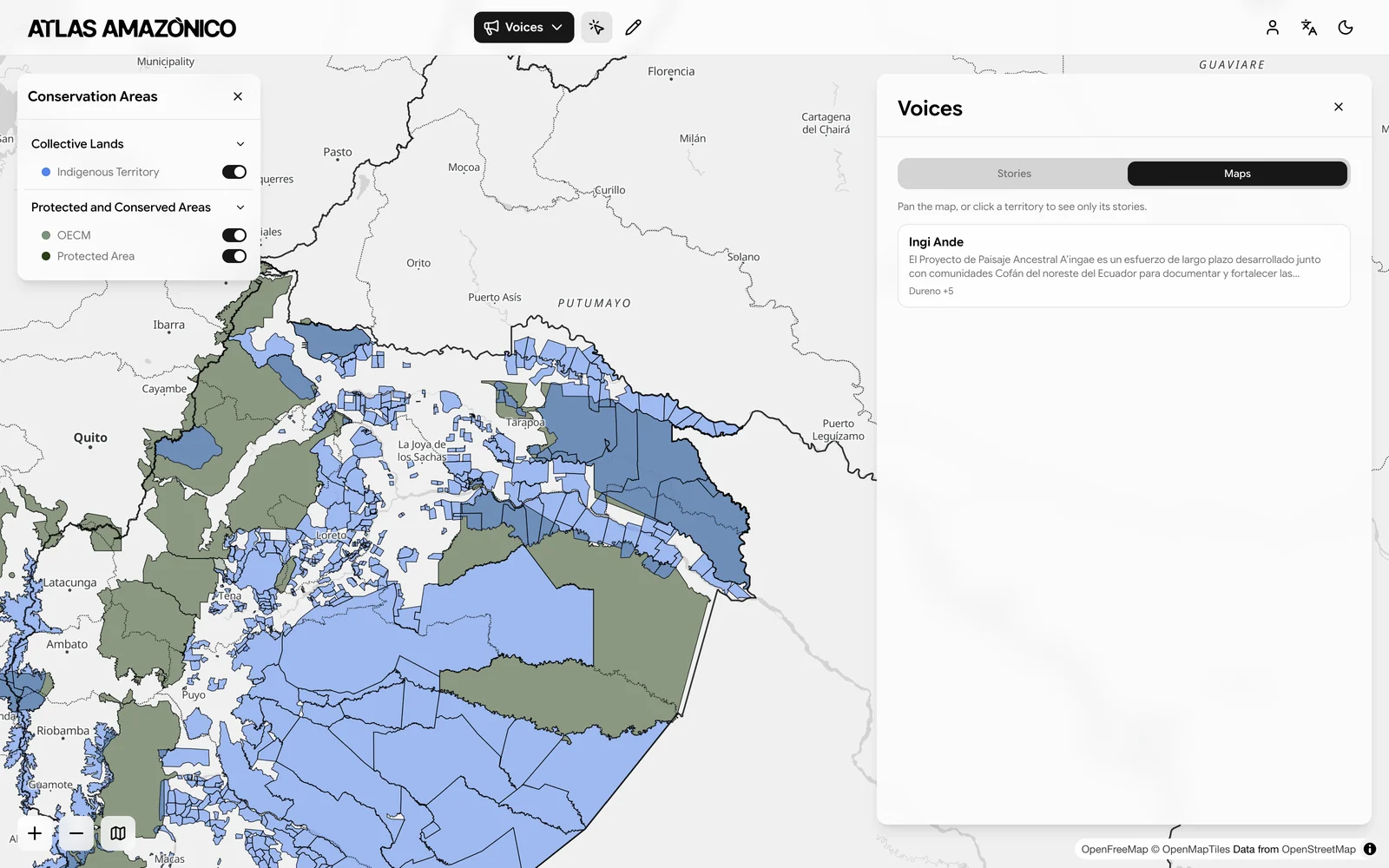Click the Dureno +5 tag text
This screenshot has height=868, width=1389.
coord(931,291)
